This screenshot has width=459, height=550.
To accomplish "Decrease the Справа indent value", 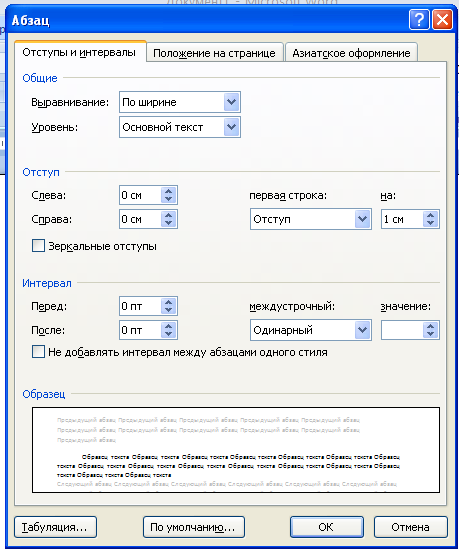I will click(x=168, y=223).
